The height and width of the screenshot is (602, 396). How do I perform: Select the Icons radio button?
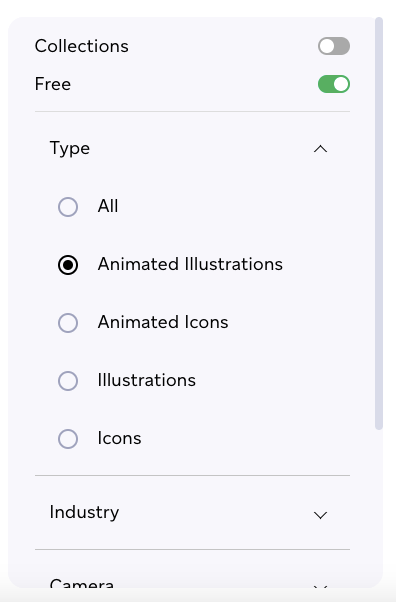(x=68, y=439)
